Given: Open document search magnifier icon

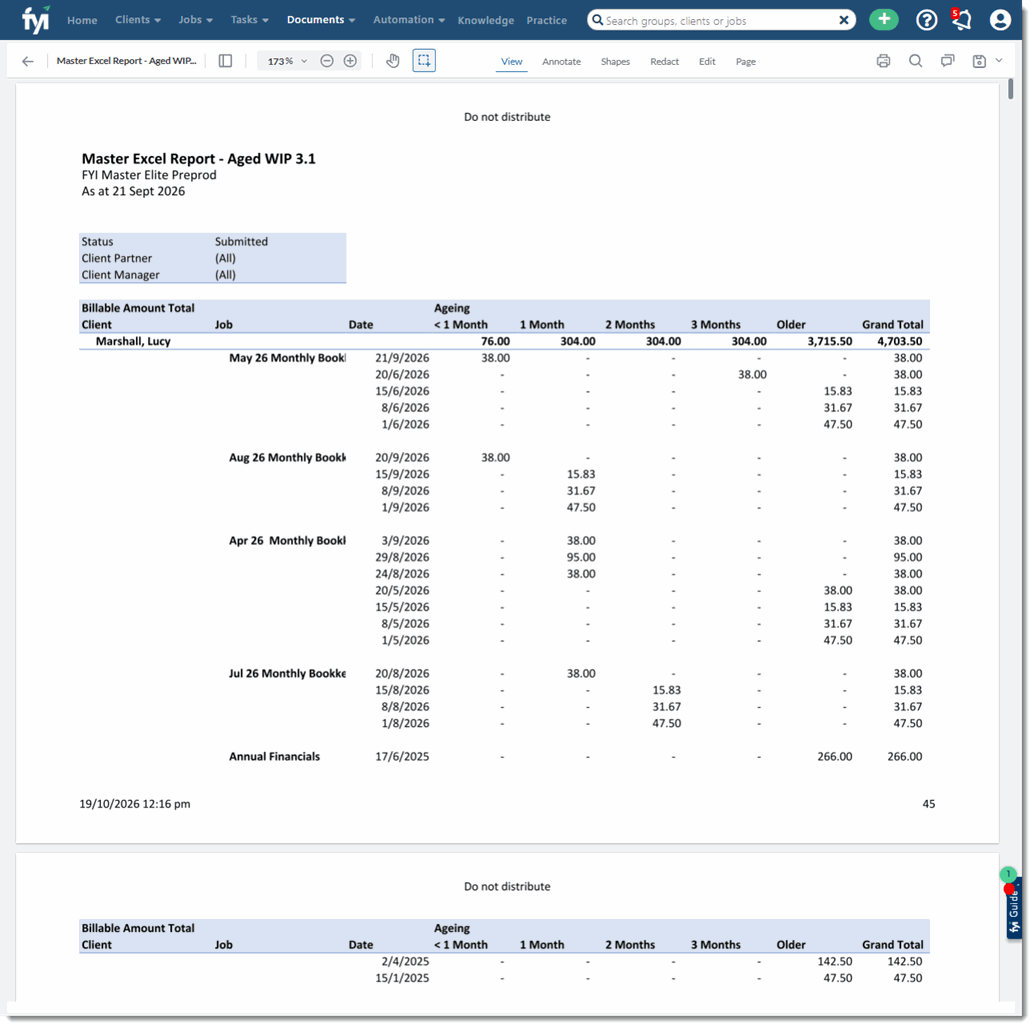Looking at the screenshot, I should pyautogui.click(x=915, y=61).
